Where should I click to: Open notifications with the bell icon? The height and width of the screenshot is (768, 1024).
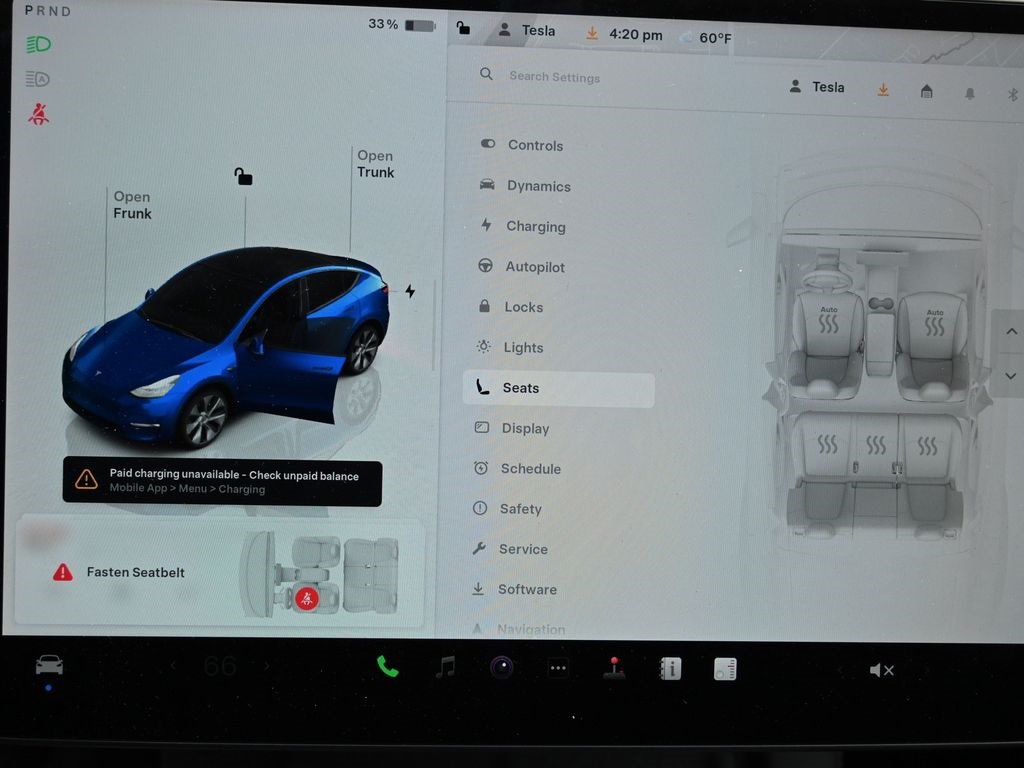point(968,90)
